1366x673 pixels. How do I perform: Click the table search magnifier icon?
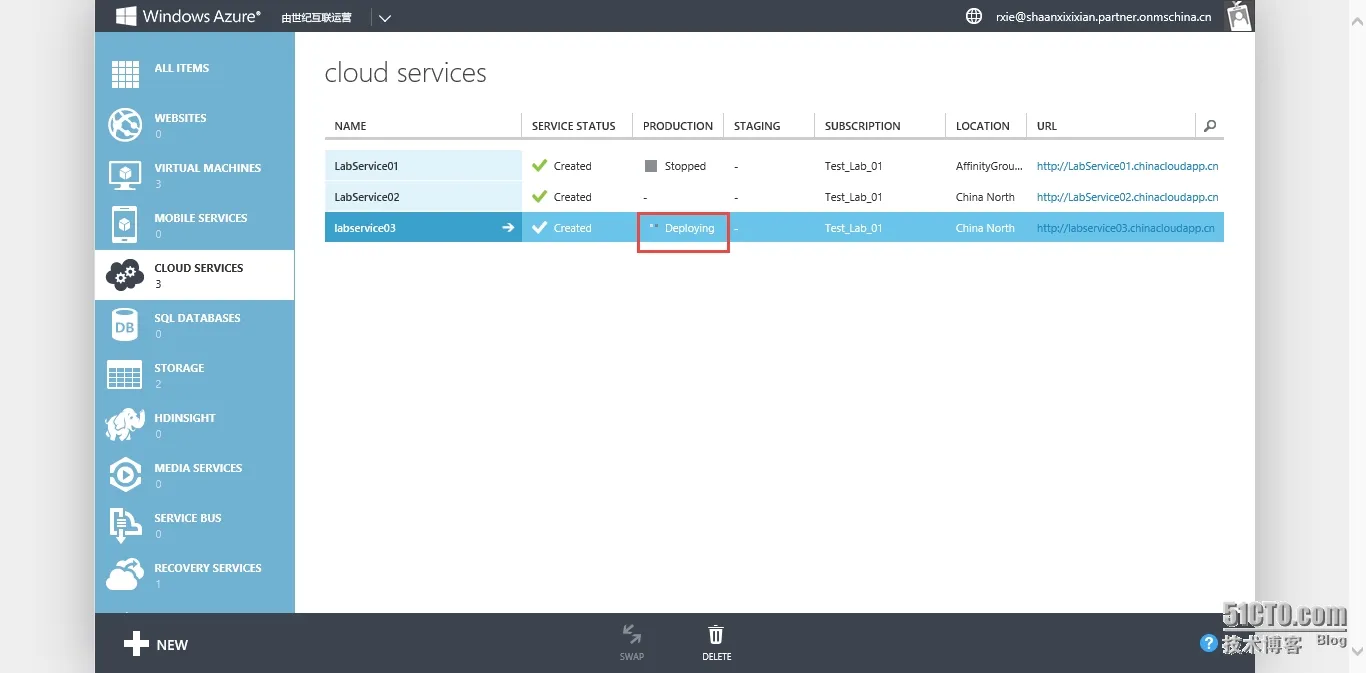click(1210, 126)
